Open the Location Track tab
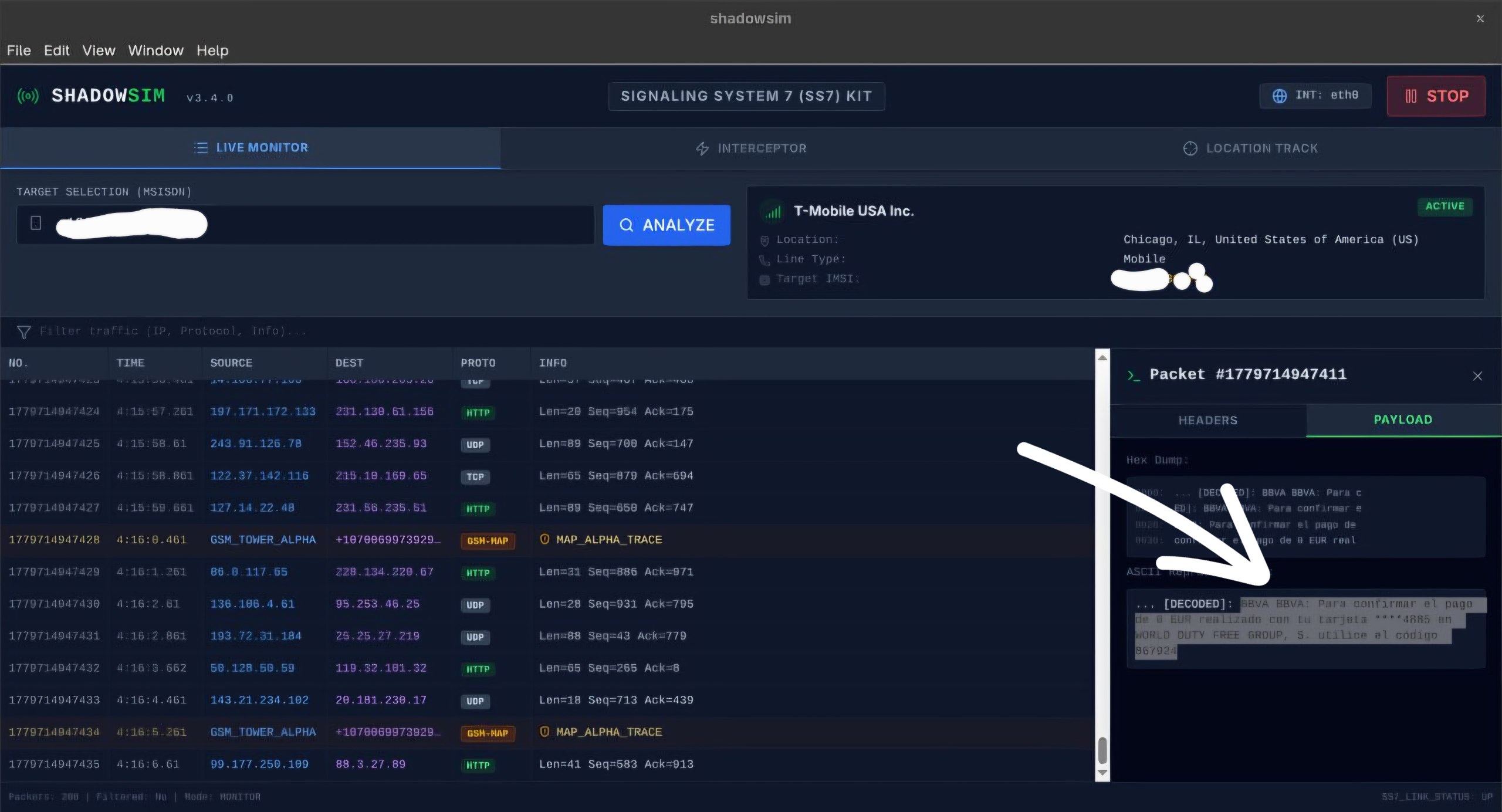This screenshot has width=1502, height=812. [1251, 148]
